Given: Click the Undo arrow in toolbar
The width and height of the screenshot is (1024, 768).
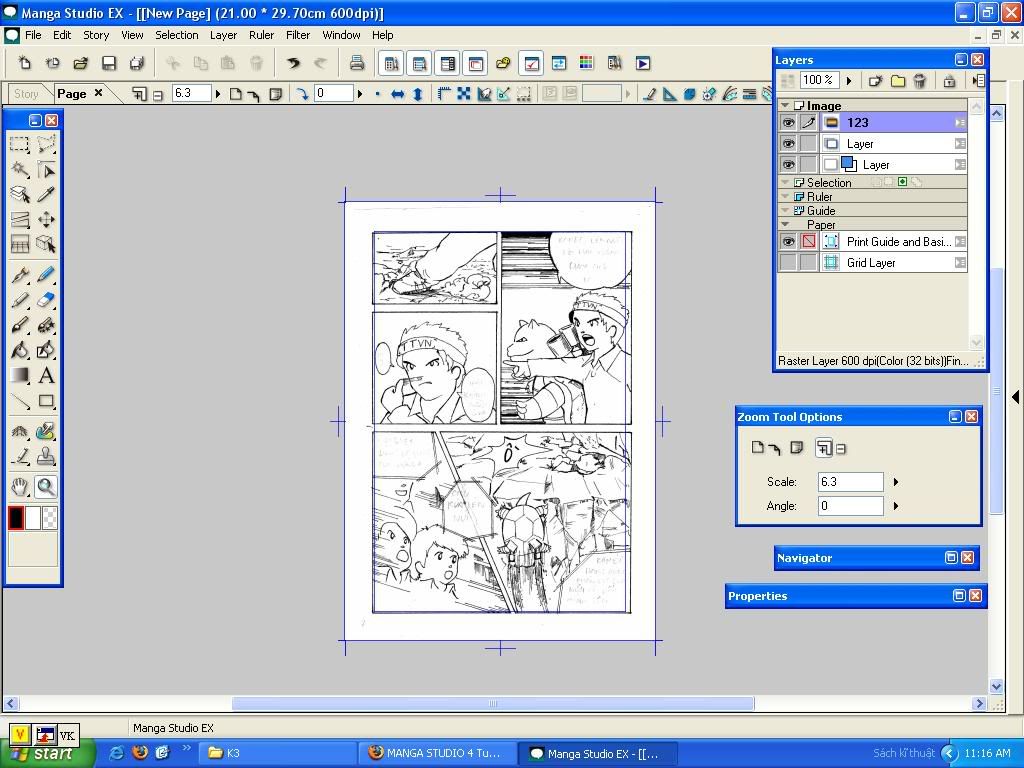Looking at the screenshot, I should 293,63.
